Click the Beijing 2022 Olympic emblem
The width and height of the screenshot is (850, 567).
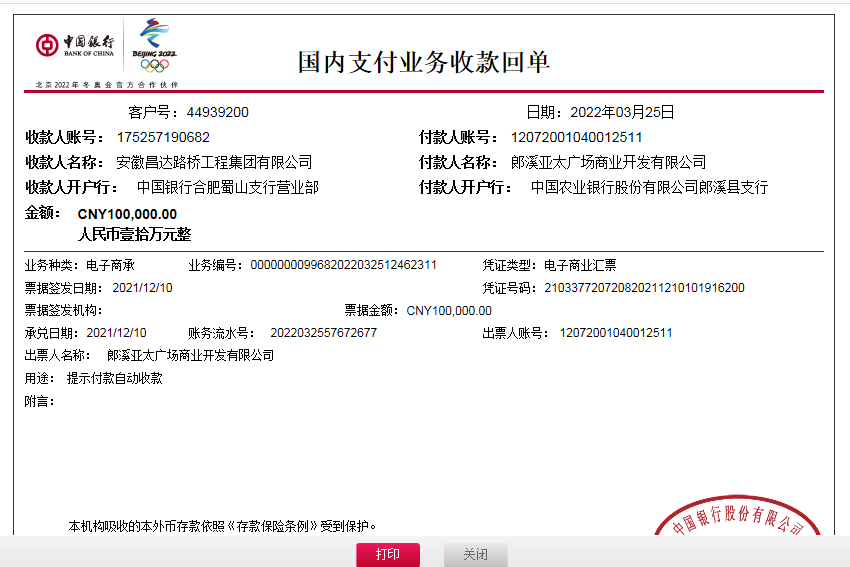point(154,46)
